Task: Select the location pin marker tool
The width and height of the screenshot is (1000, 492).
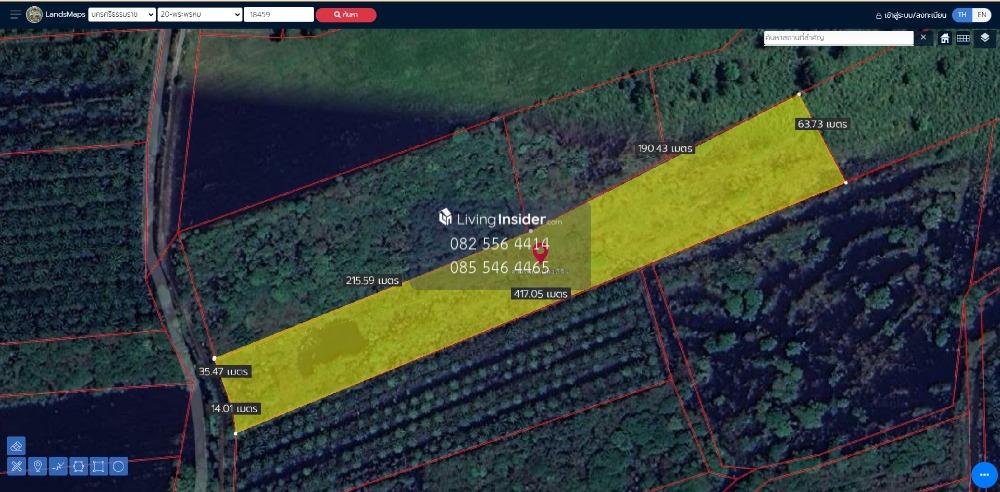Action: 37,466
